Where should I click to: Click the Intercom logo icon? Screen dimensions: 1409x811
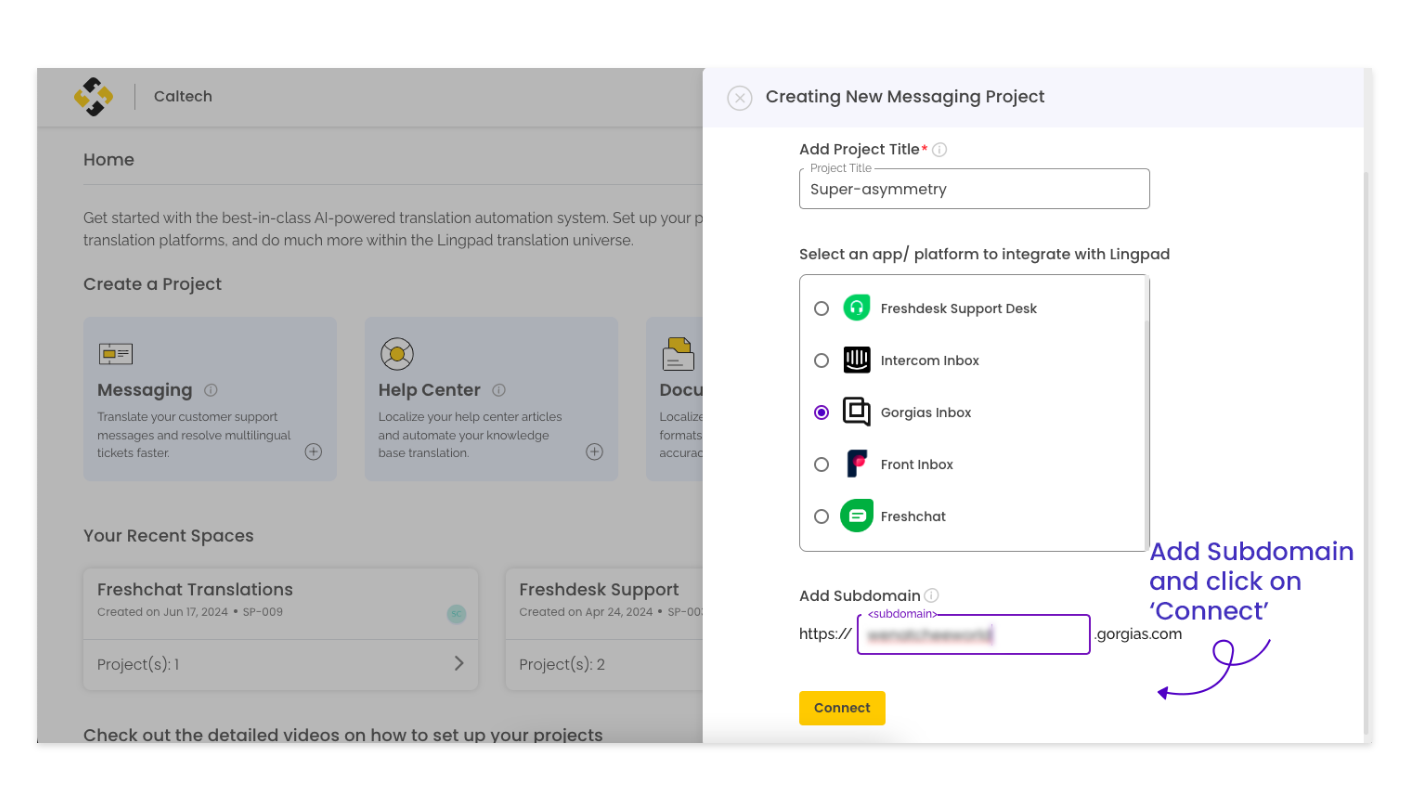(857, 360)
